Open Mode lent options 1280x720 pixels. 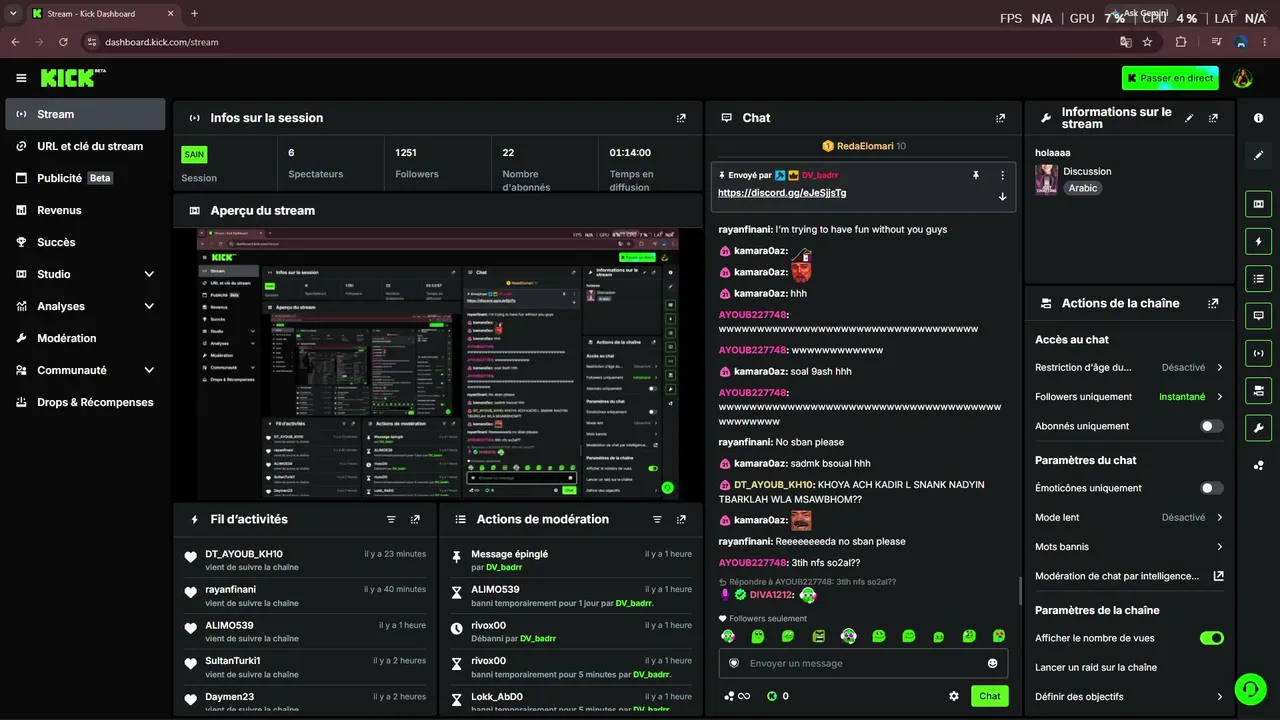click(1129, 518)
